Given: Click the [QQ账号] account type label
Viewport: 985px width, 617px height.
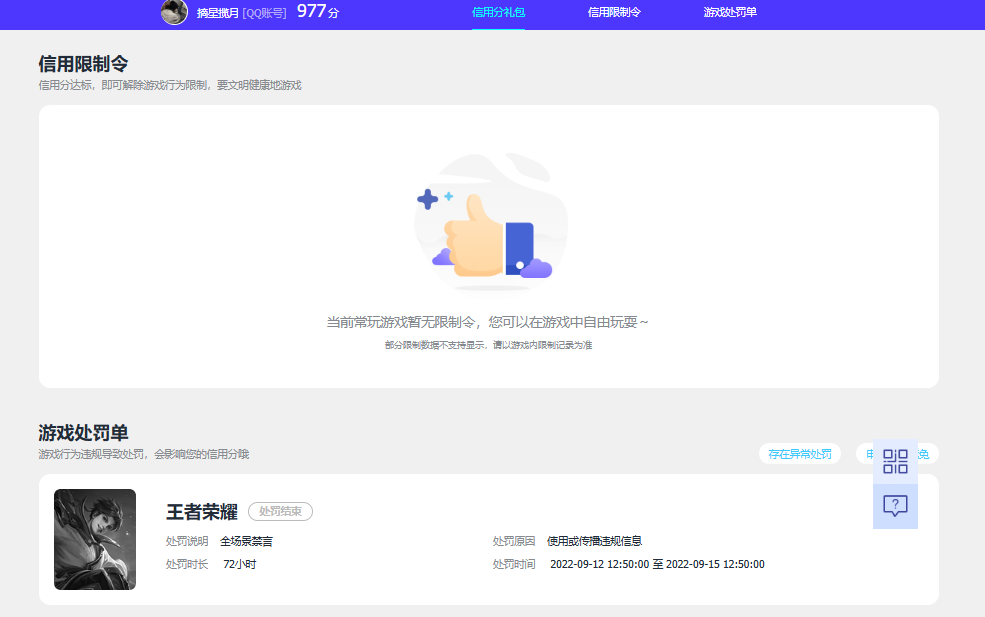Looking at the screenshot, I should (264, 13).
